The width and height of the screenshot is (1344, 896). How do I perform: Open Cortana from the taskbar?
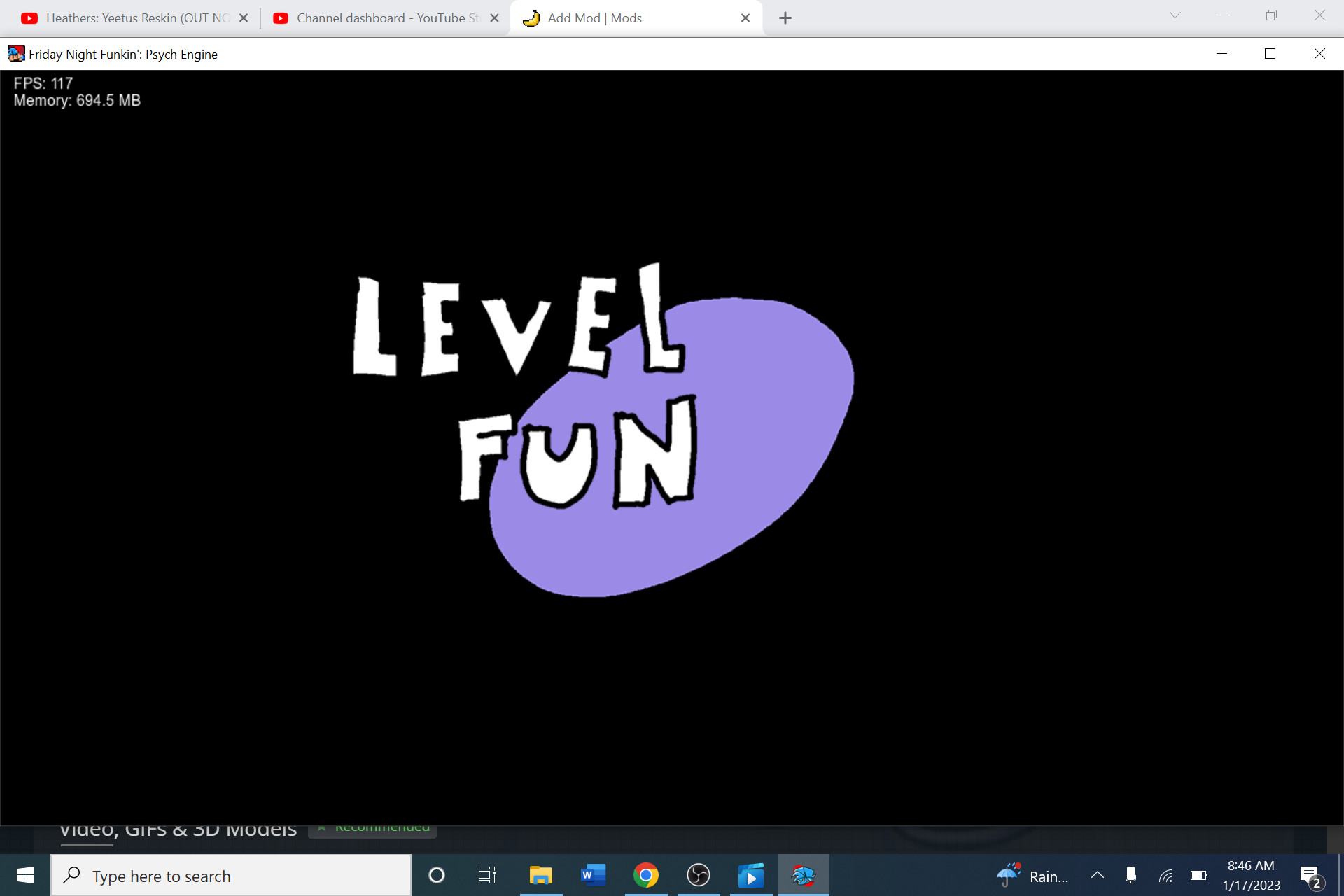[436, 875]
